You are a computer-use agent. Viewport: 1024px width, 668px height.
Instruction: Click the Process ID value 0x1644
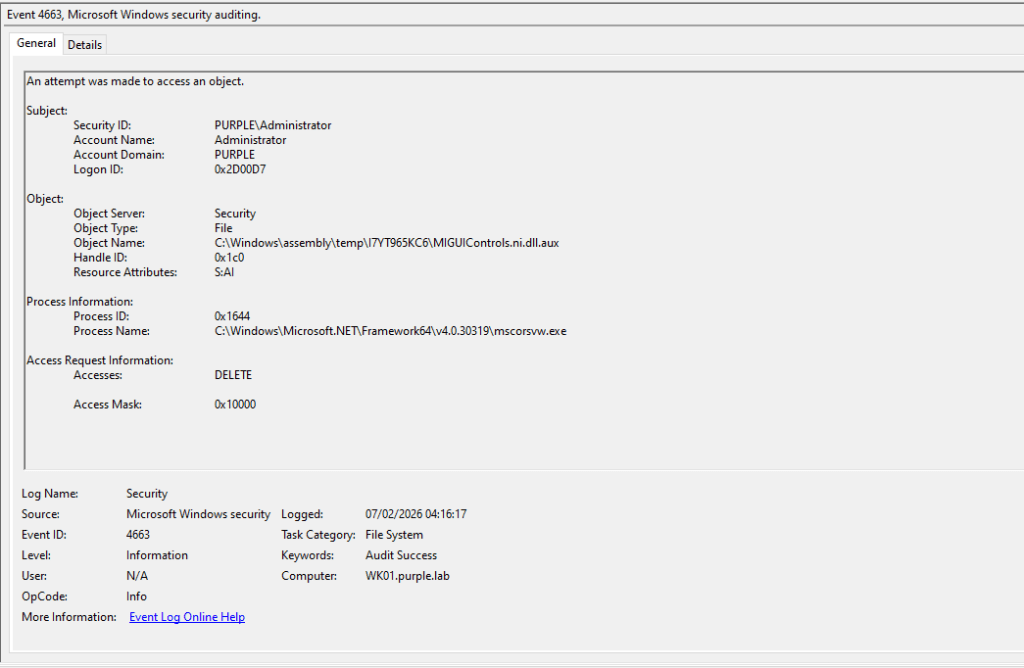pos(231,316)
